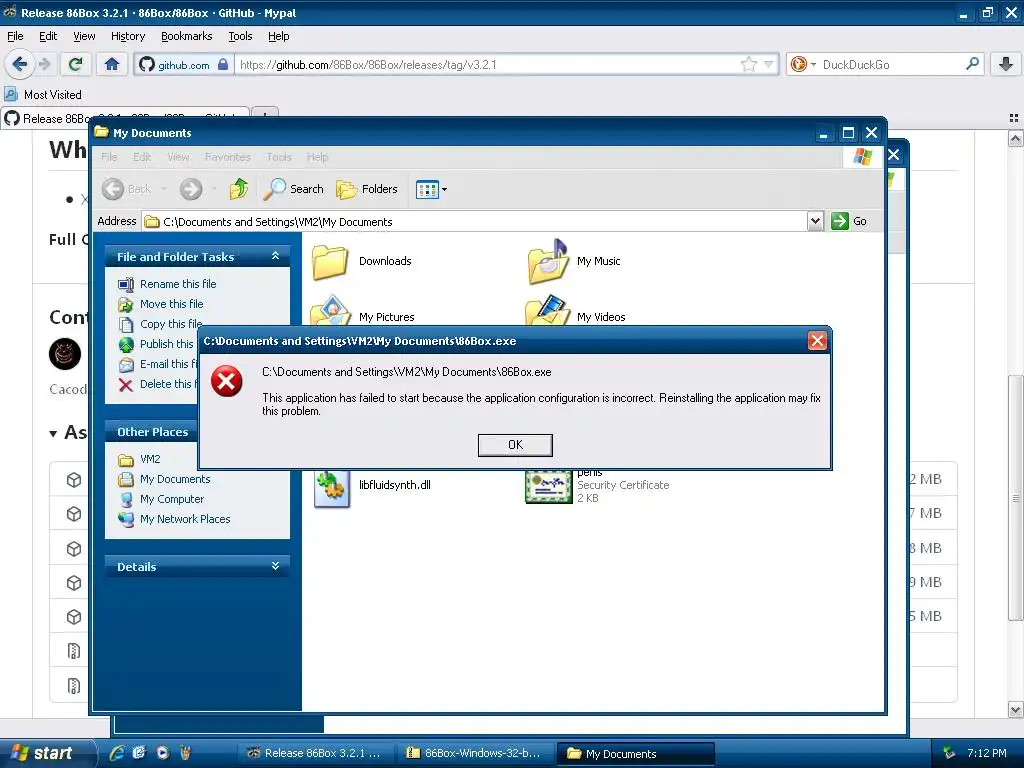Expand the Explorer address bar dropdown

point(815,221)
